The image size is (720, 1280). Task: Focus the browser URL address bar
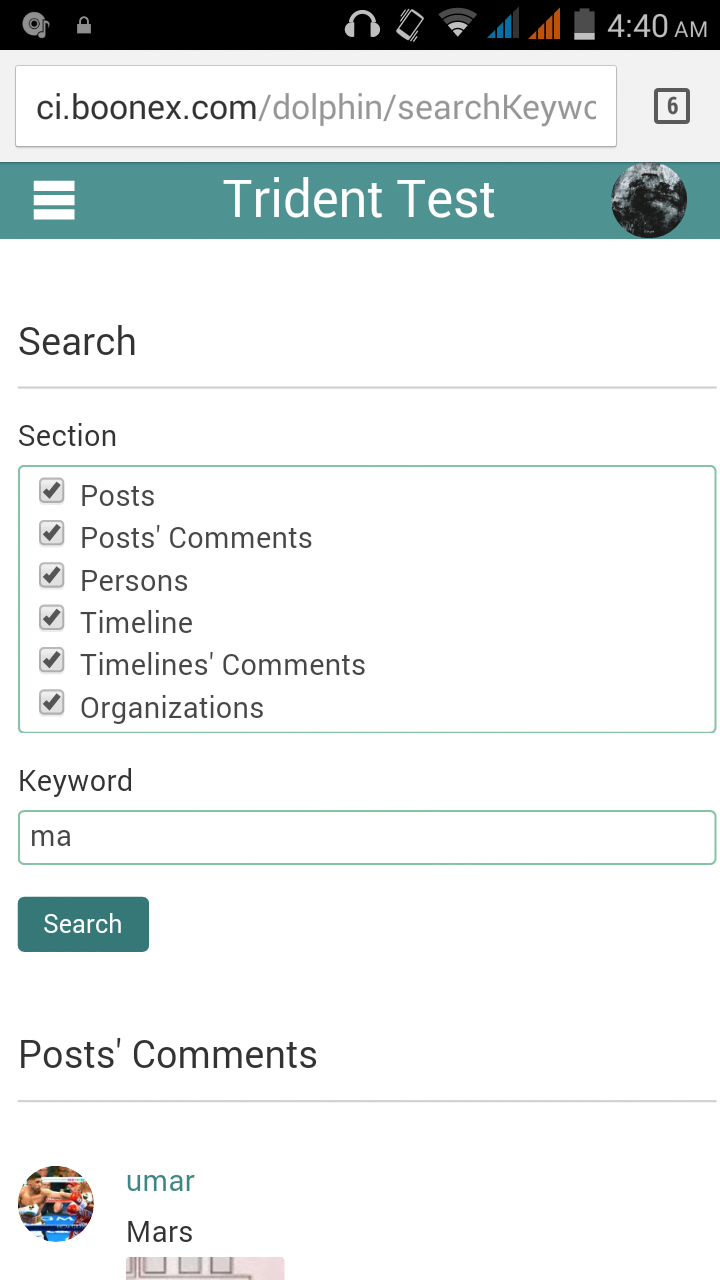click(316, 107)
